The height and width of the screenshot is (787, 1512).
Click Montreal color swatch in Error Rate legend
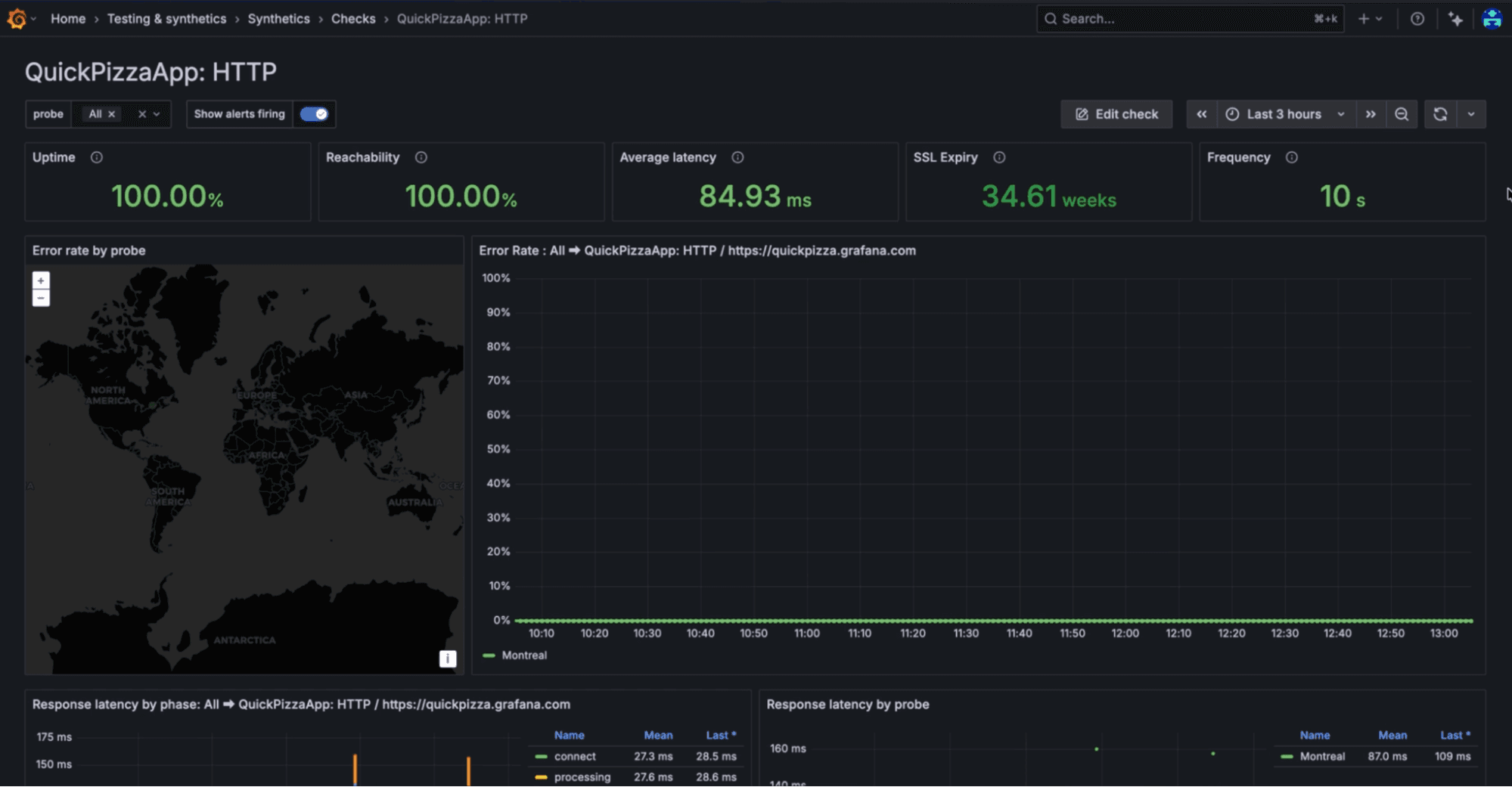pos(489,655)
